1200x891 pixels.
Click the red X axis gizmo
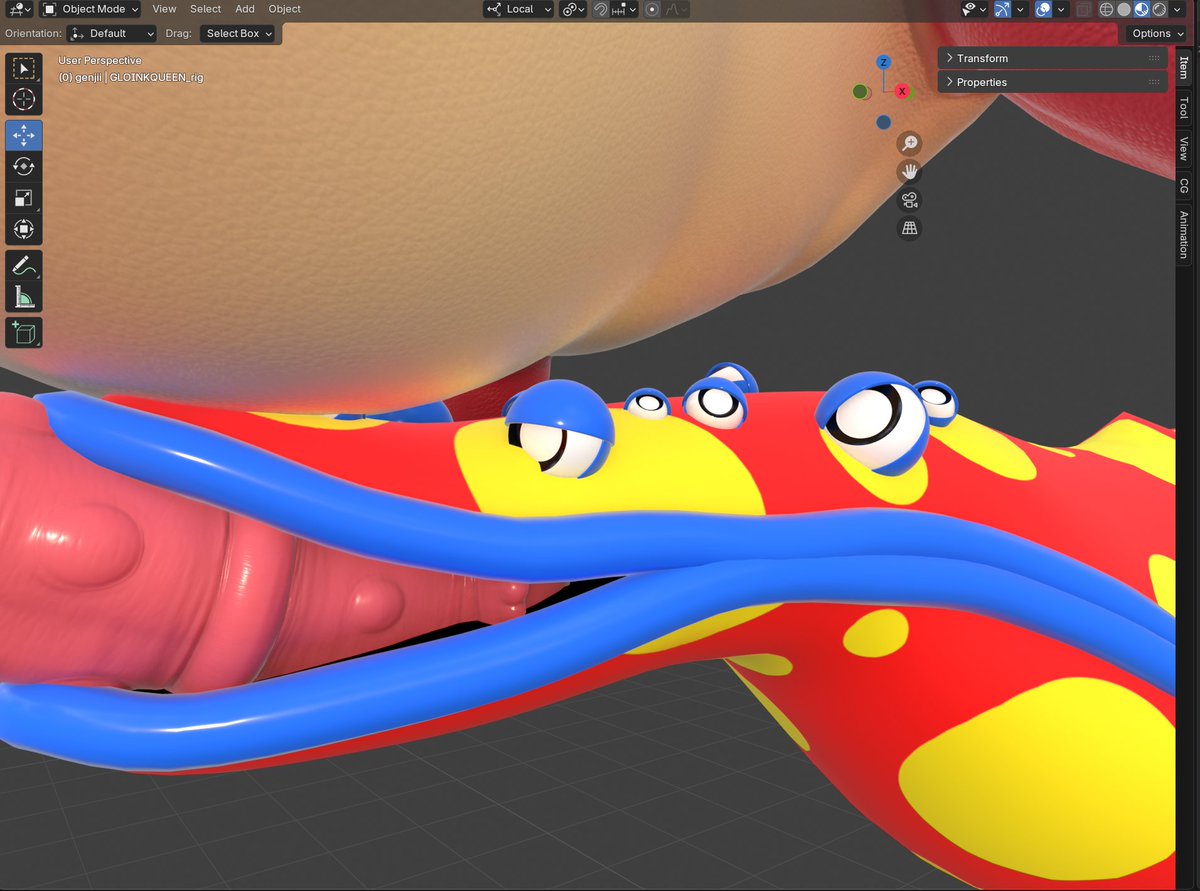(902, 92)
